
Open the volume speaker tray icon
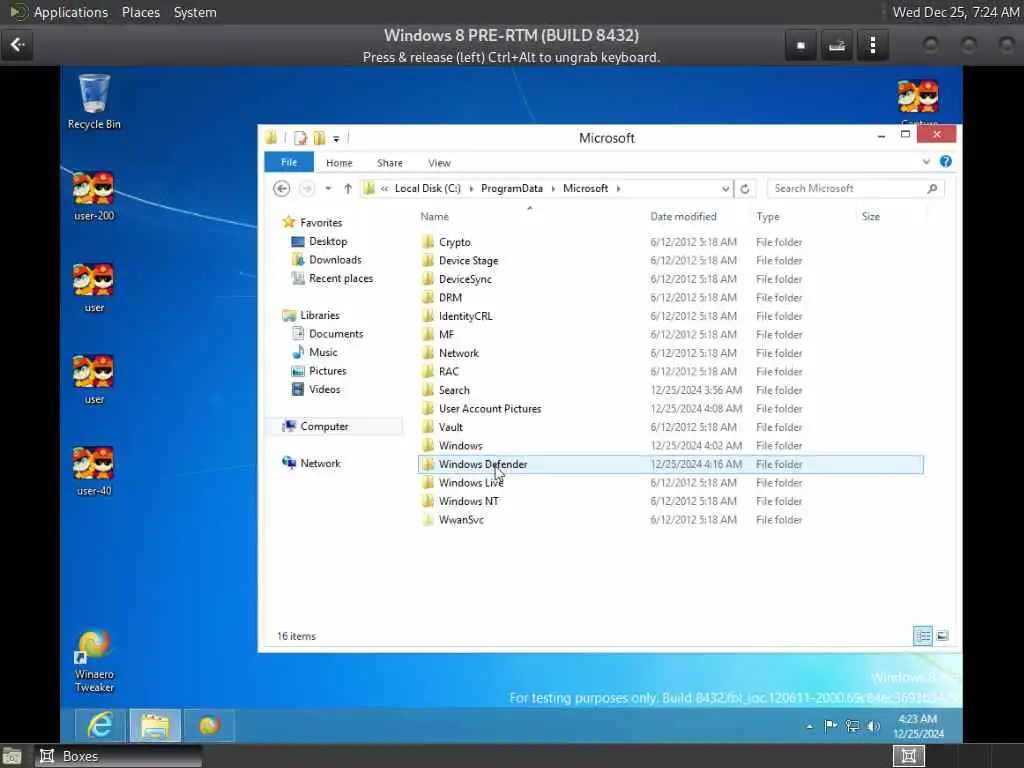[x=873, y=726]
